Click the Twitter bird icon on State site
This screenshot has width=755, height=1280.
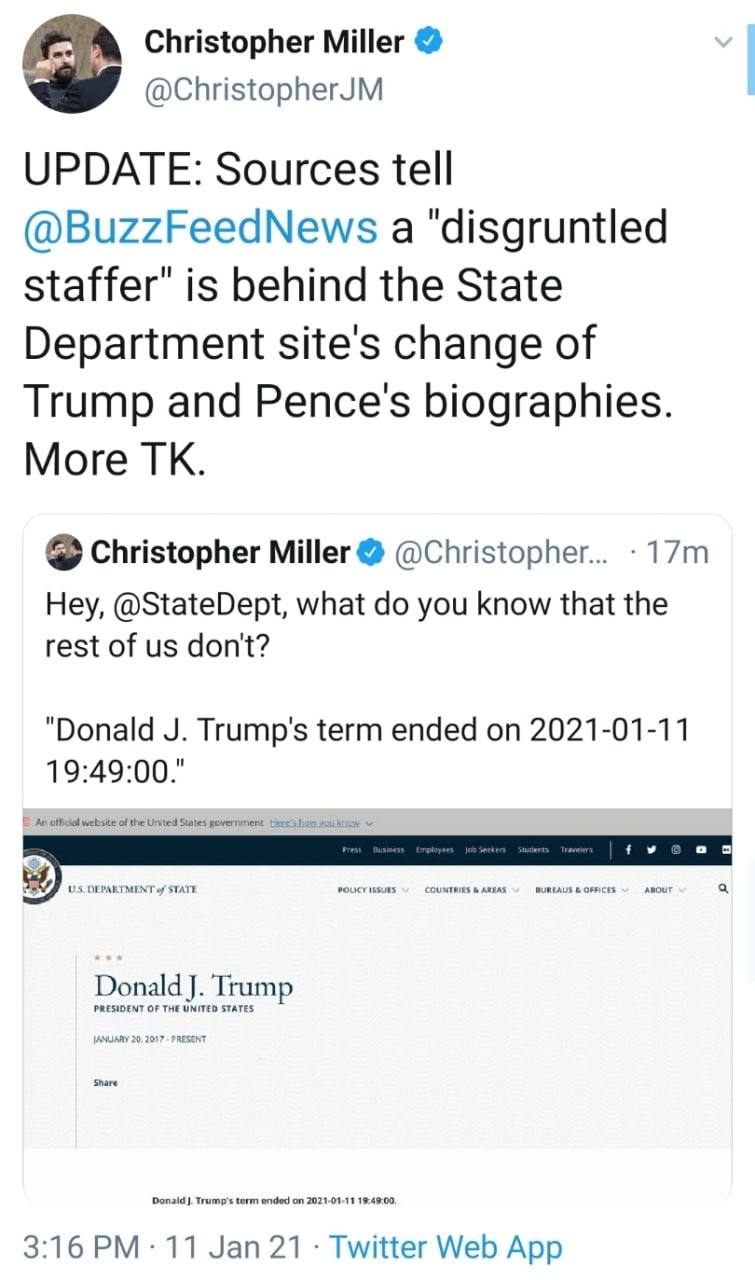[652, 850]
